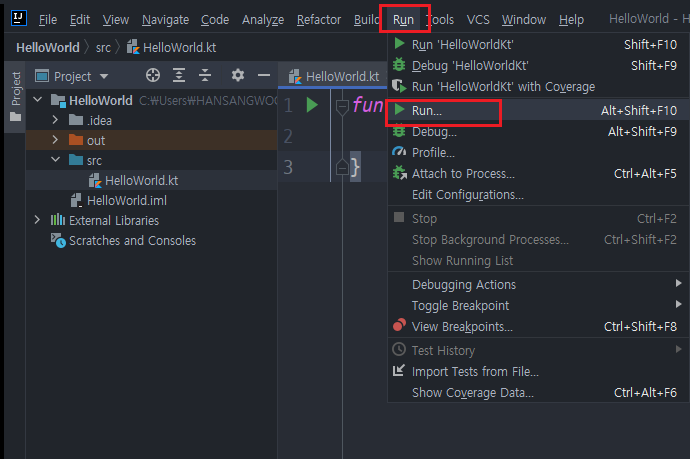Screen dimensions: 690x459
Task: Click the fold marker on line 1
Action: click(342, 107)
